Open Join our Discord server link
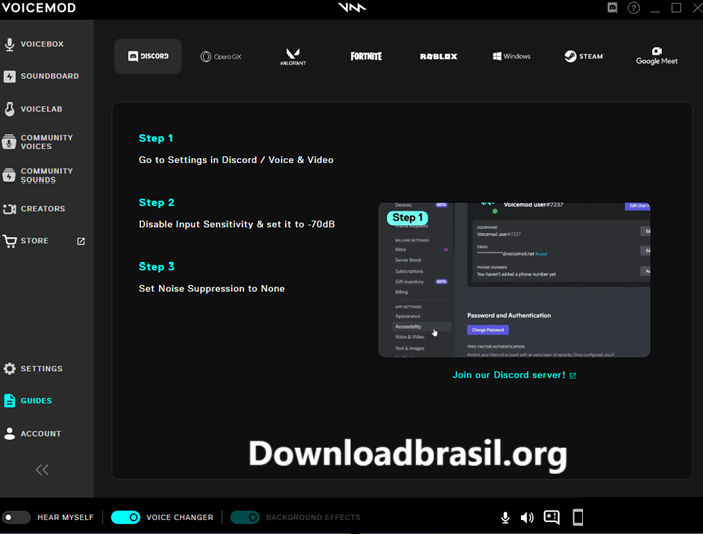The image size is (703, 534). click(514, 375)
